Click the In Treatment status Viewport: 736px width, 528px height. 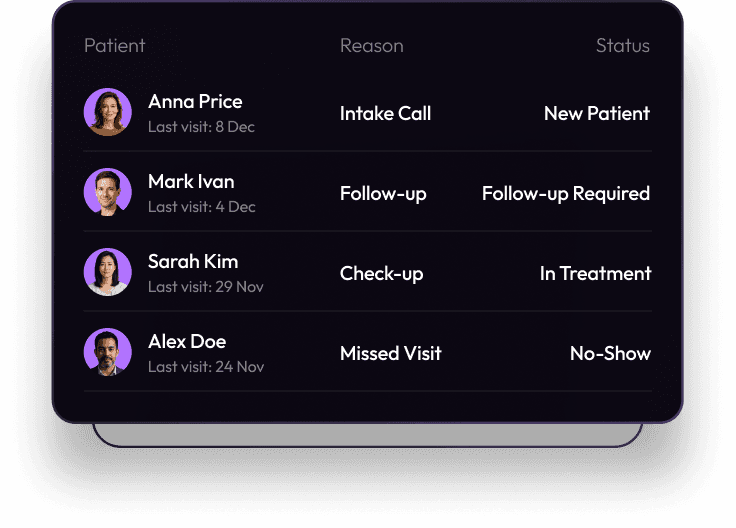(x=595, y=274)
